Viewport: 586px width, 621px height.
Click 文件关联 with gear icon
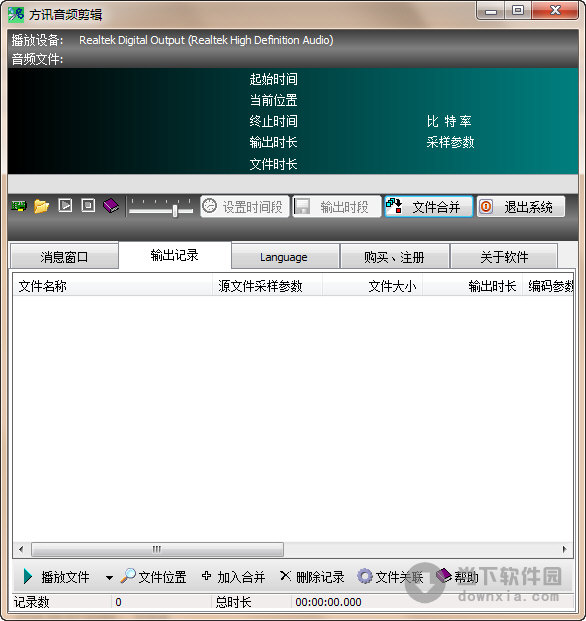click(x=390, y=577)
